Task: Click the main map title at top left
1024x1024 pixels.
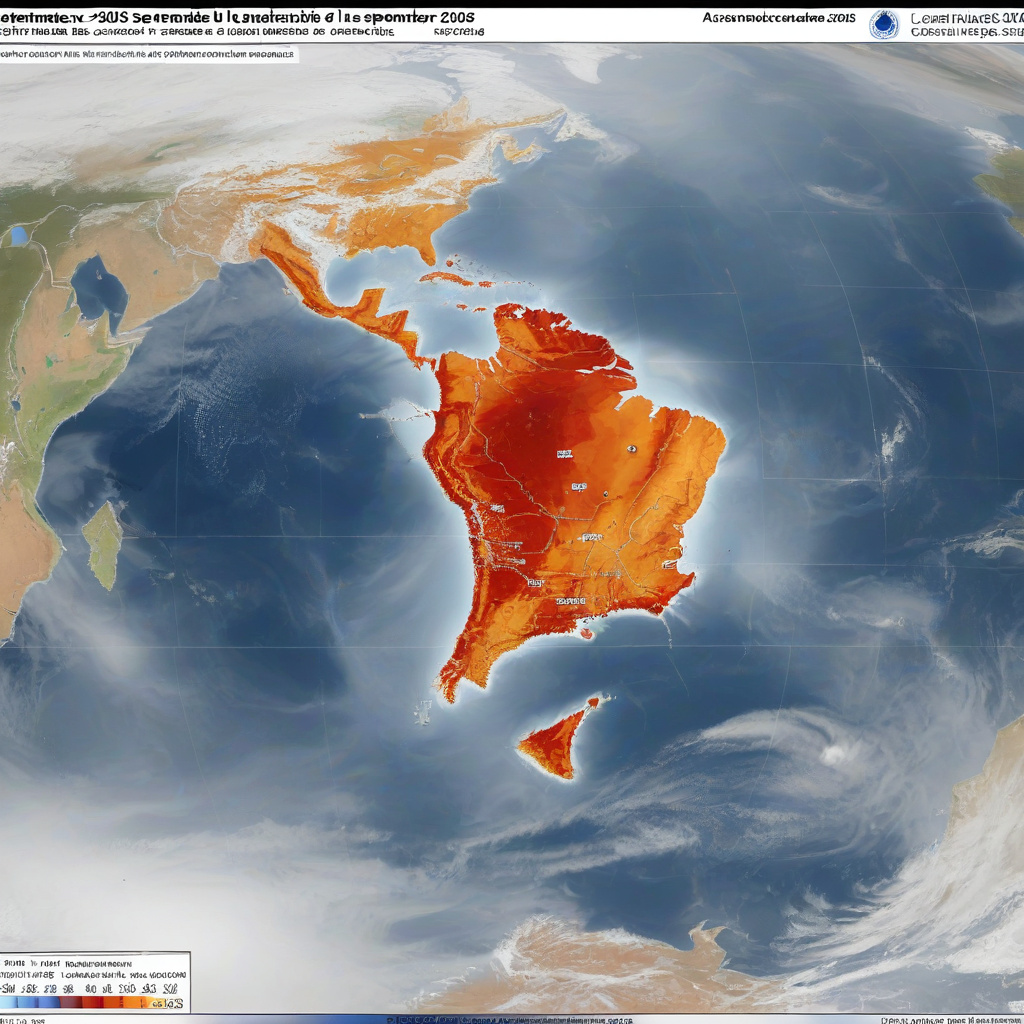Action: 240,18
